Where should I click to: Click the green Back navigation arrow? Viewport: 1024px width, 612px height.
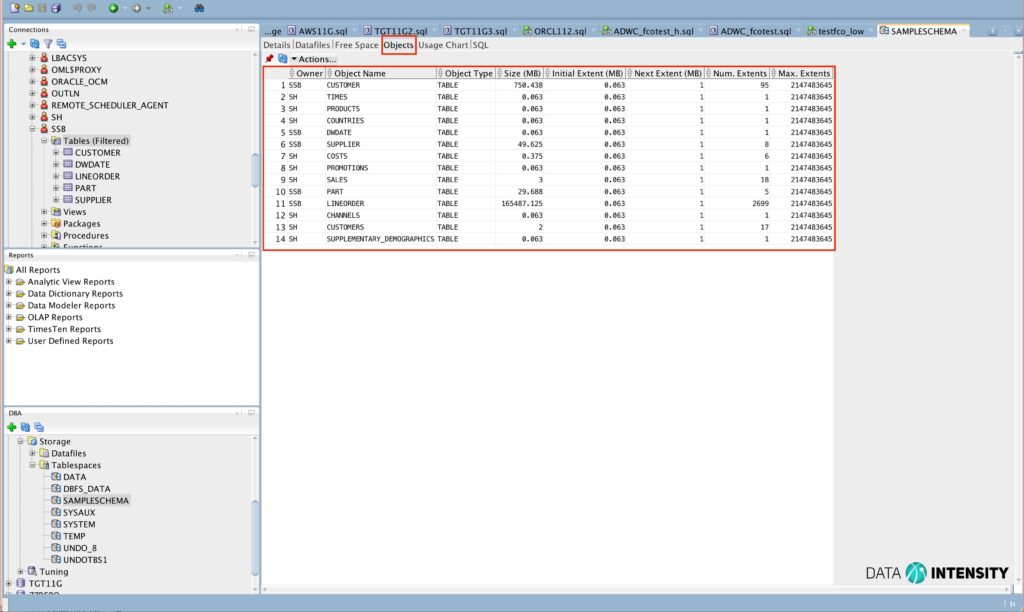coord(114,8)
